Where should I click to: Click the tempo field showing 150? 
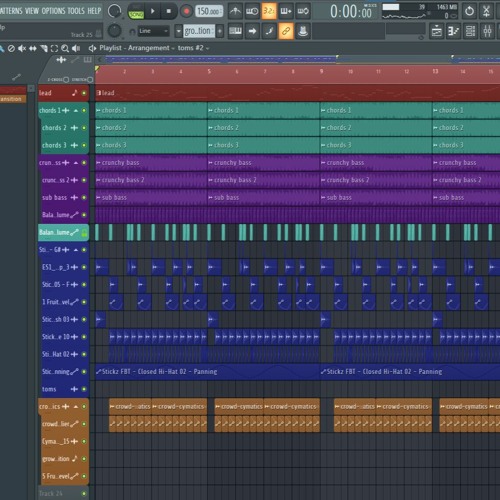point(209,12)
